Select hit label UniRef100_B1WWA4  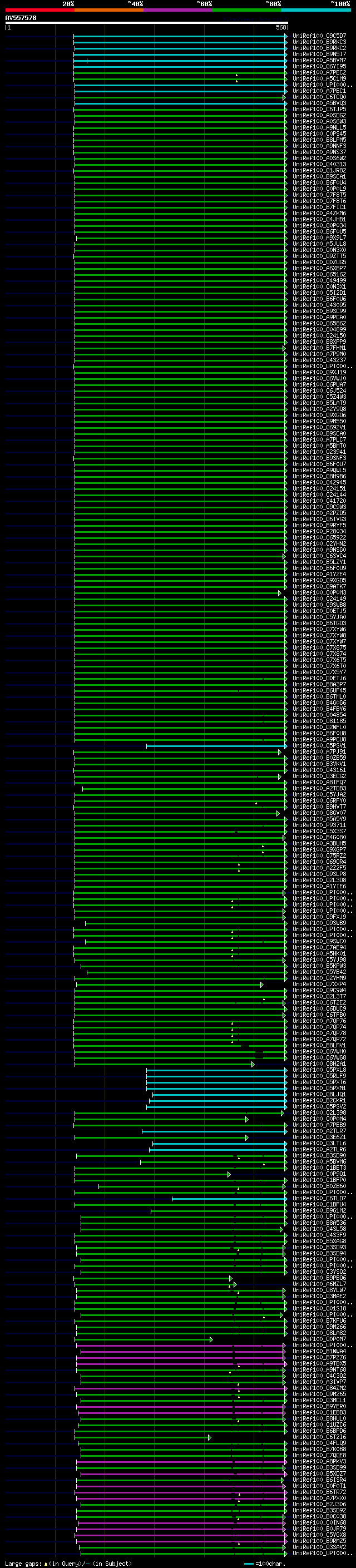point(319,1352)
